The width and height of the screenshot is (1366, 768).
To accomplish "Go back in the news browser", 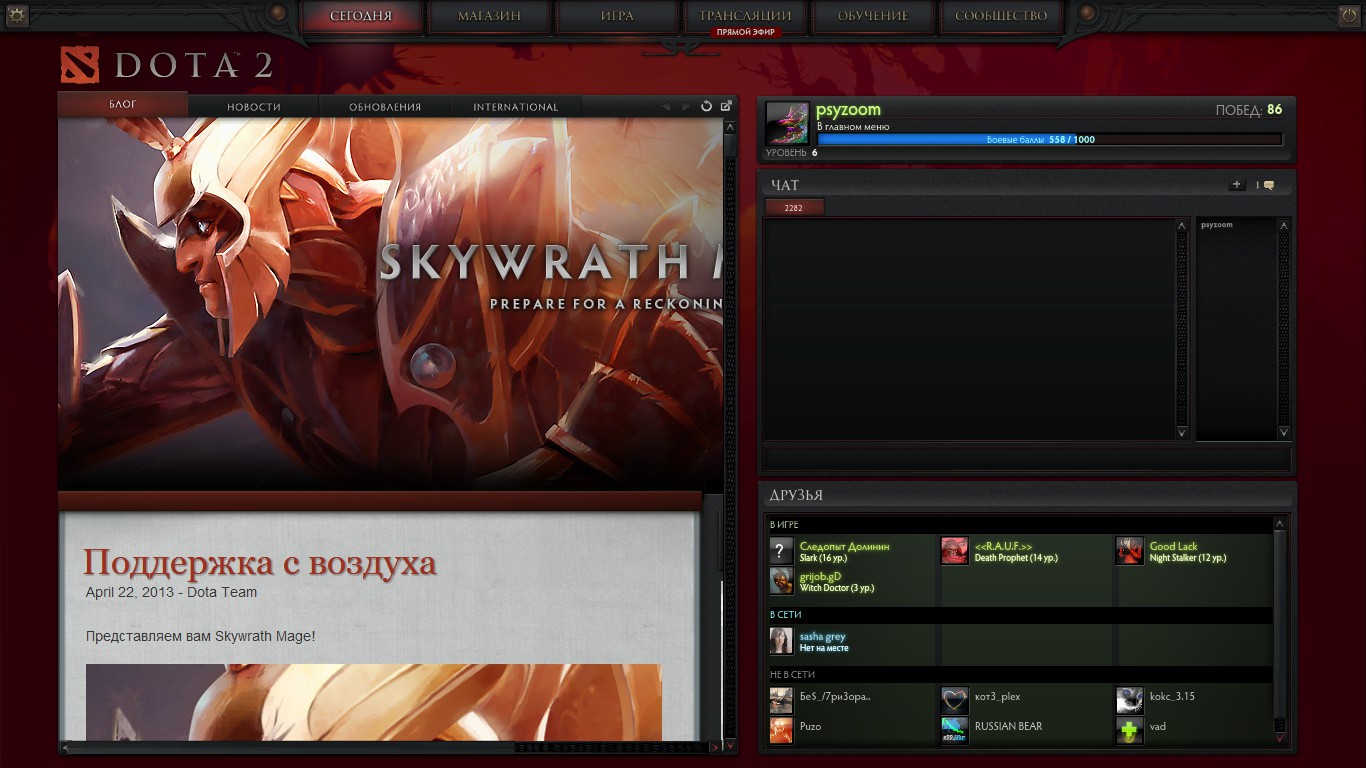I will [x=666, y=106].
